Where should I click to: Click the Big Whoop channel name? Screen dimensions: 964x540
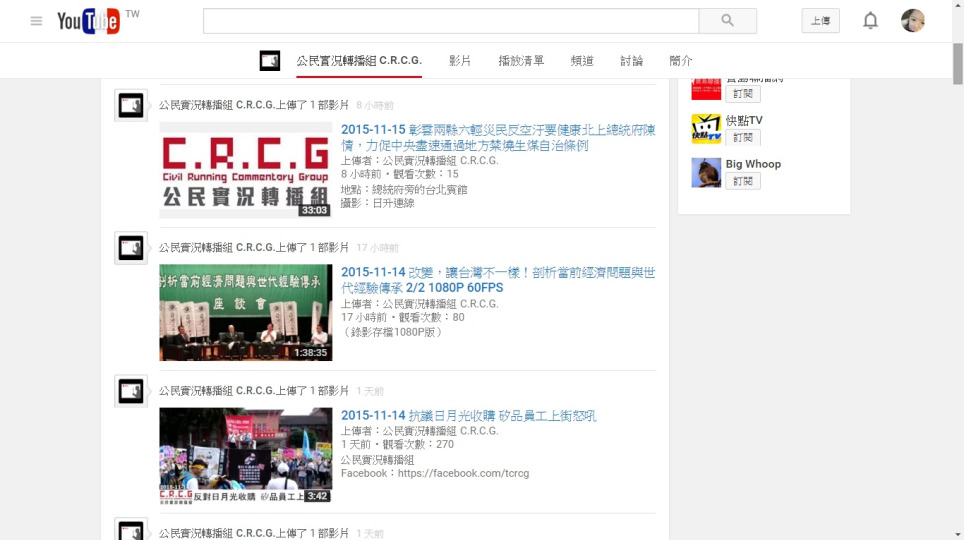753,164
